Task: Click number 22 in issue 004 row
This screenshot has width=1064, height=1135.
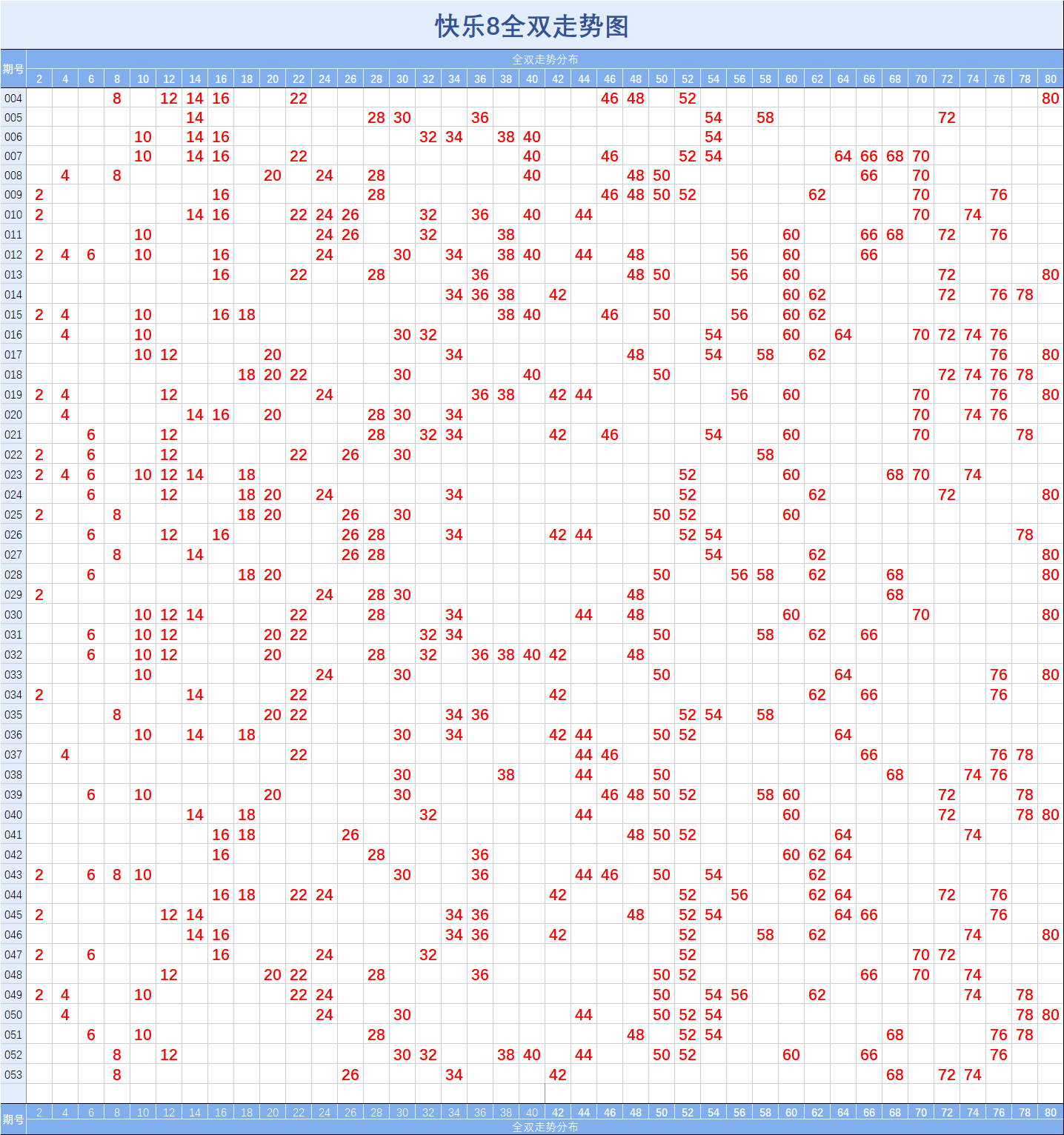Action: (299, 98)
